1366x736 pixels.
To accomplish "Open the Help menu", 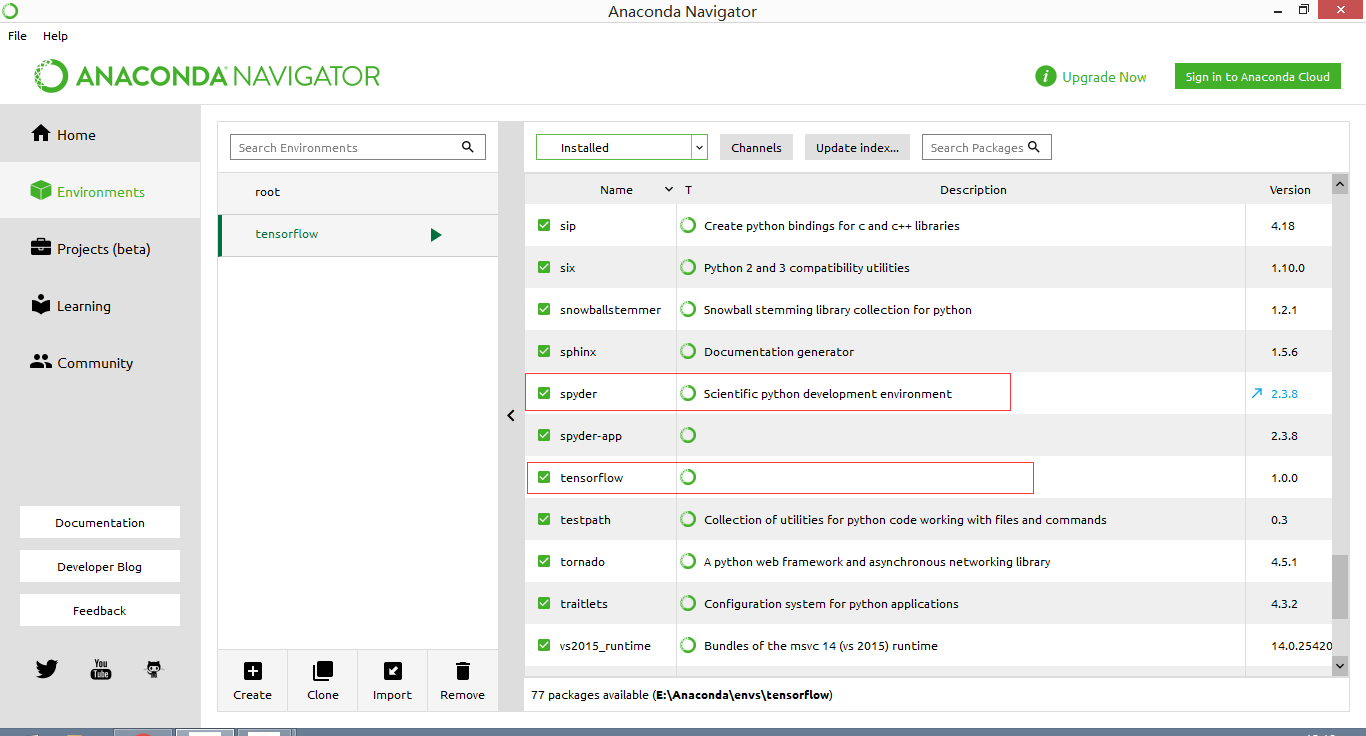I will (55, 35).
